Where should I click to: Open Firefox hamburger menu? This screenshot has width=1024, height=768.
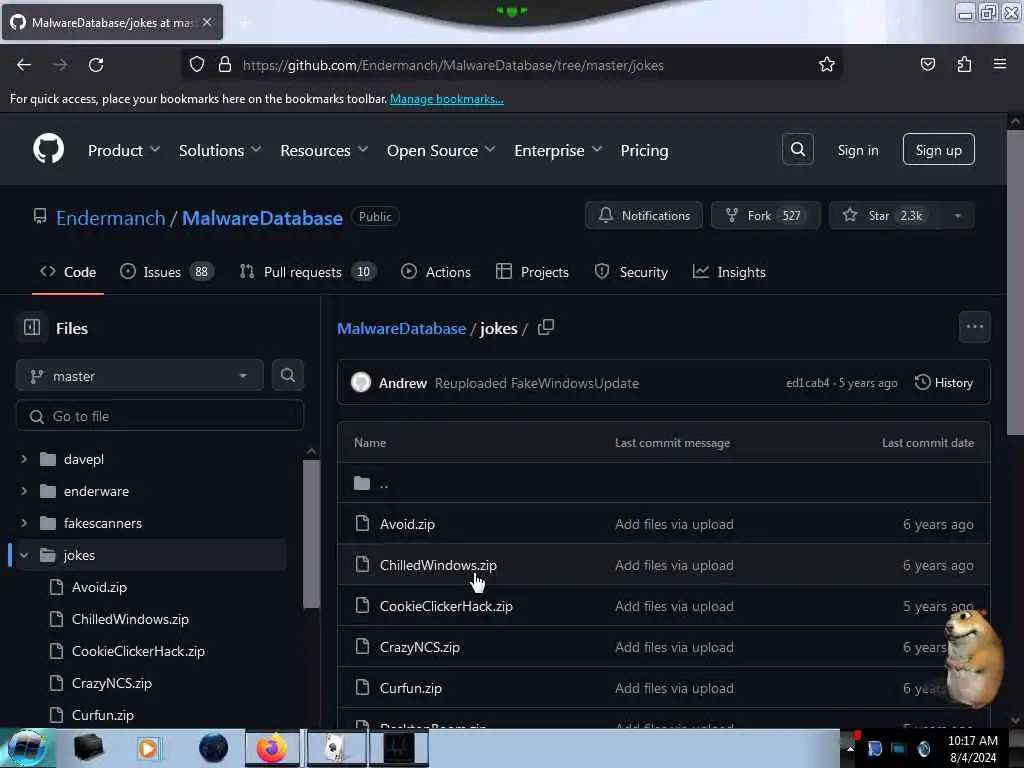999,64
